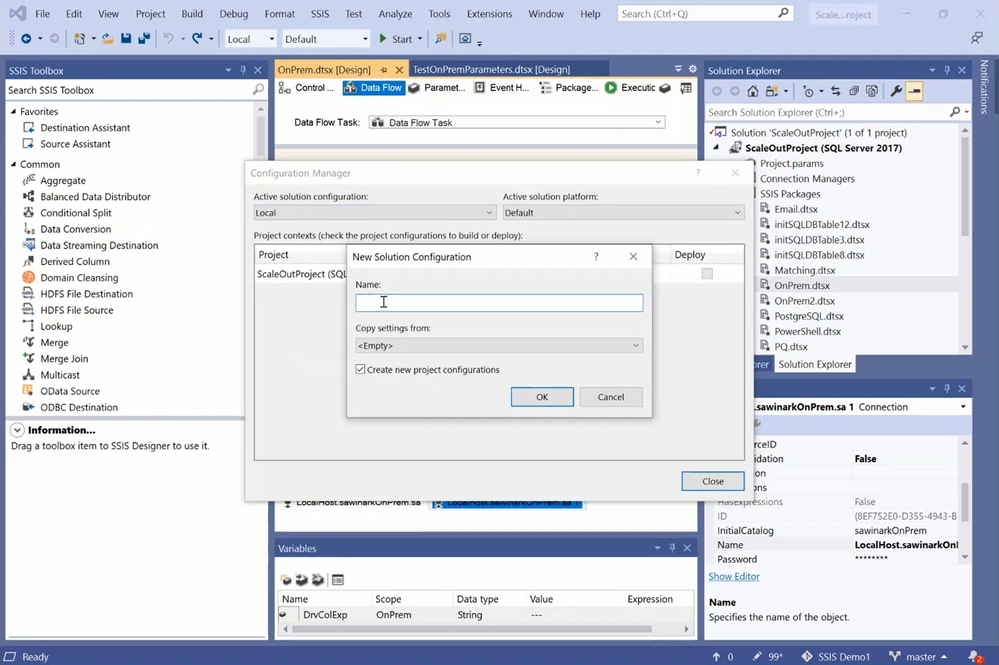The image size is (999, 665).
Task: Click the feedback icon at top right
Action: click(977, 38)
